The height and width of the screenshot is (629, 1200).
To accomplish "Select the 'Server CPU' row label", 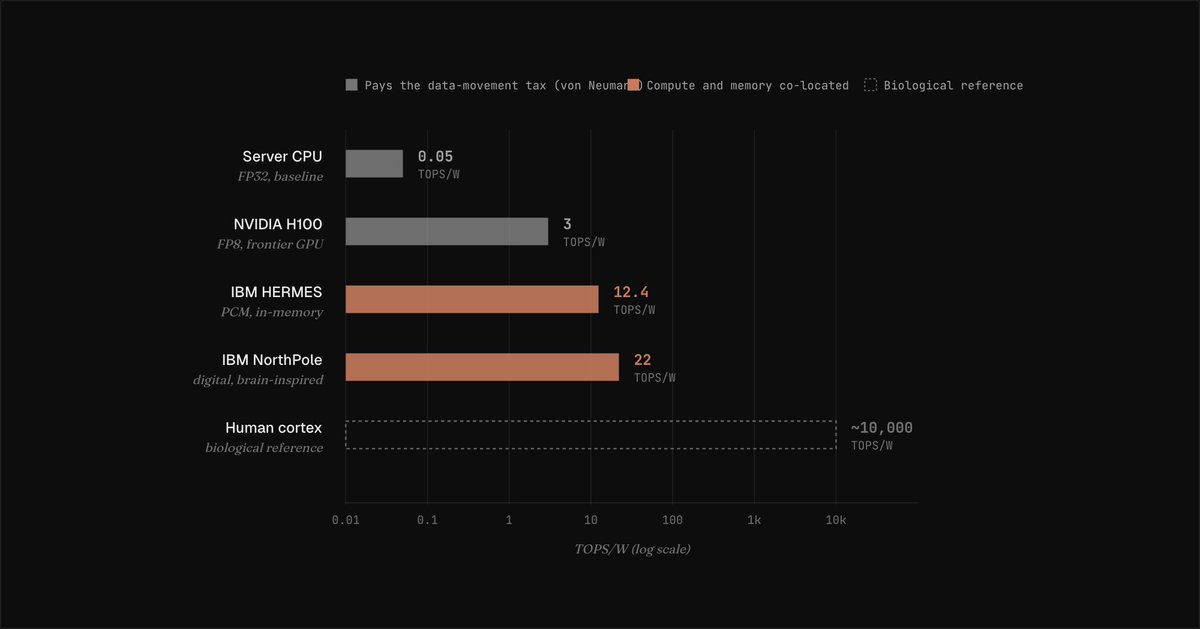I will point(283,156).
